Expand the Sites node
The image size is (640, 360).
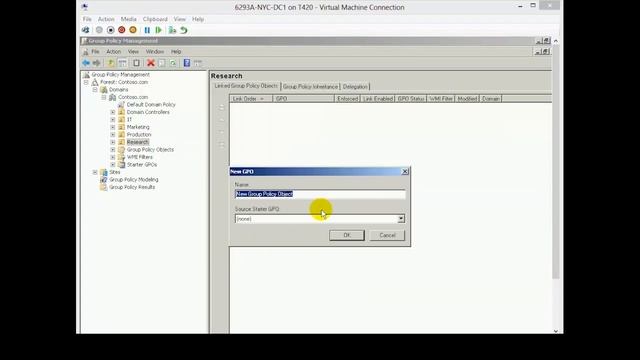[x=95, y=172]
